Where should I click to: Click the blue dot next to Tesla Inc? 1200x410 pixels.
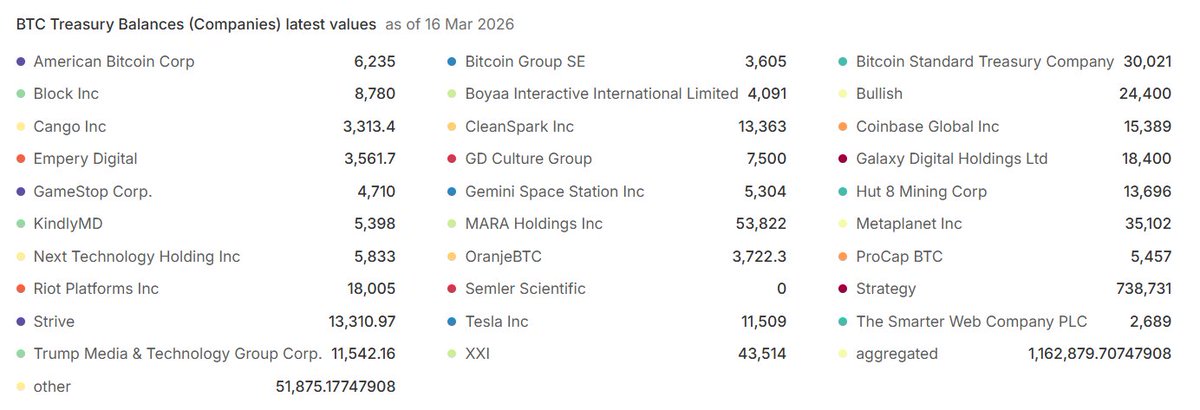pyautogui.click(x=453, y=322)
